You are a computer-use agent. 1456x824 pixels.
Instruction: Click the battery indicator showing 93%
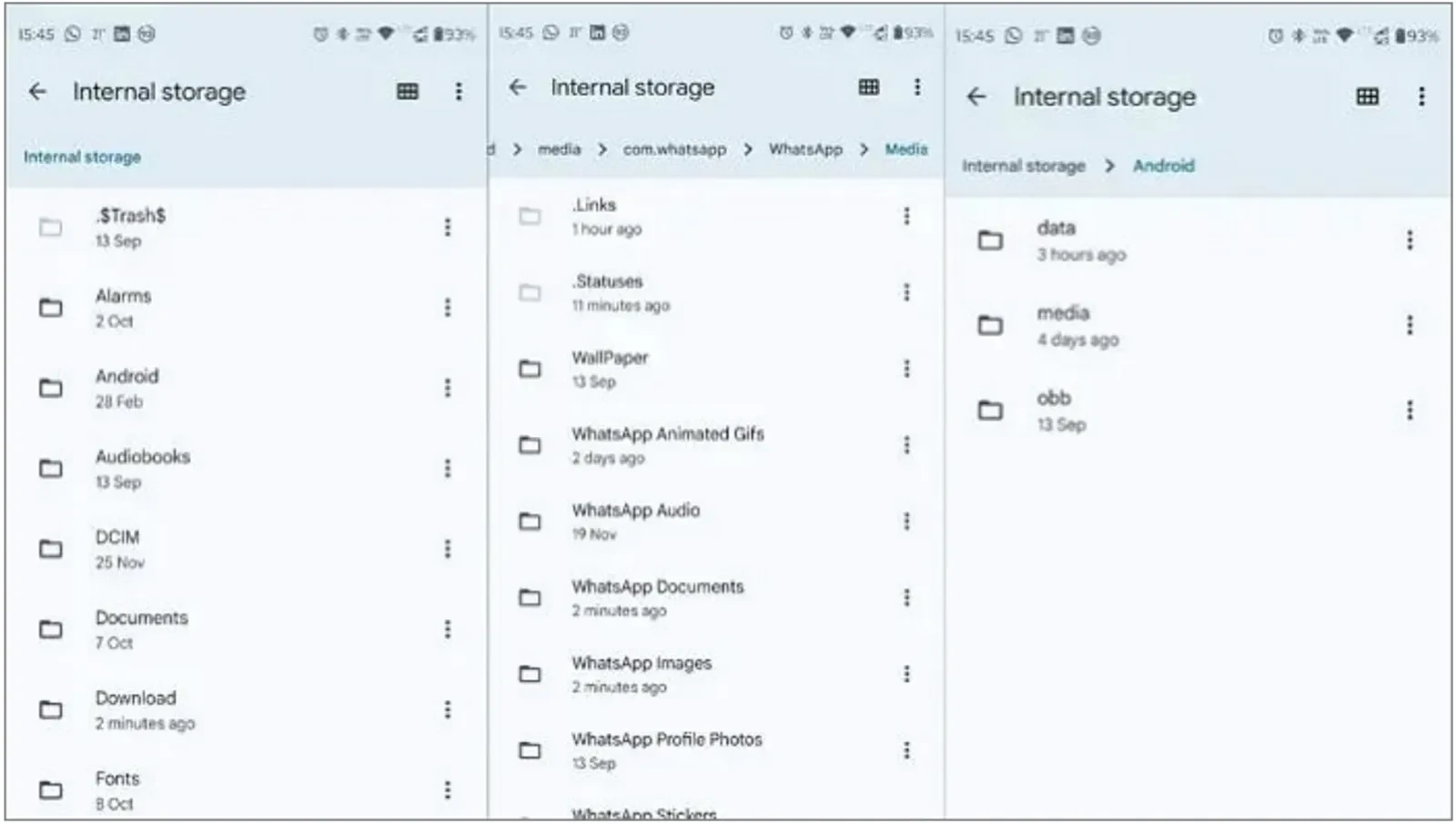[x=455, y=33]
